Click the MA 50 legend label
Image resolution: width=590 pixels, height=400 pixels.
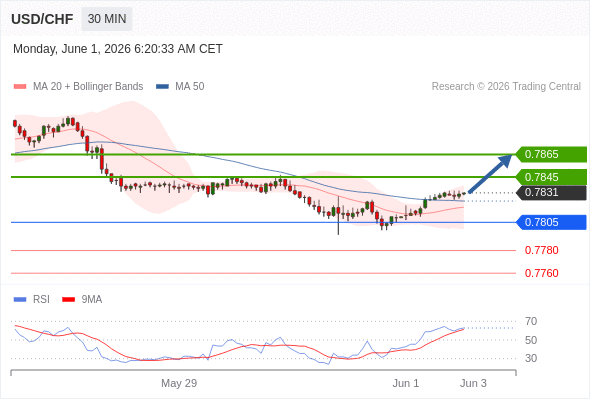coord(190,87)
